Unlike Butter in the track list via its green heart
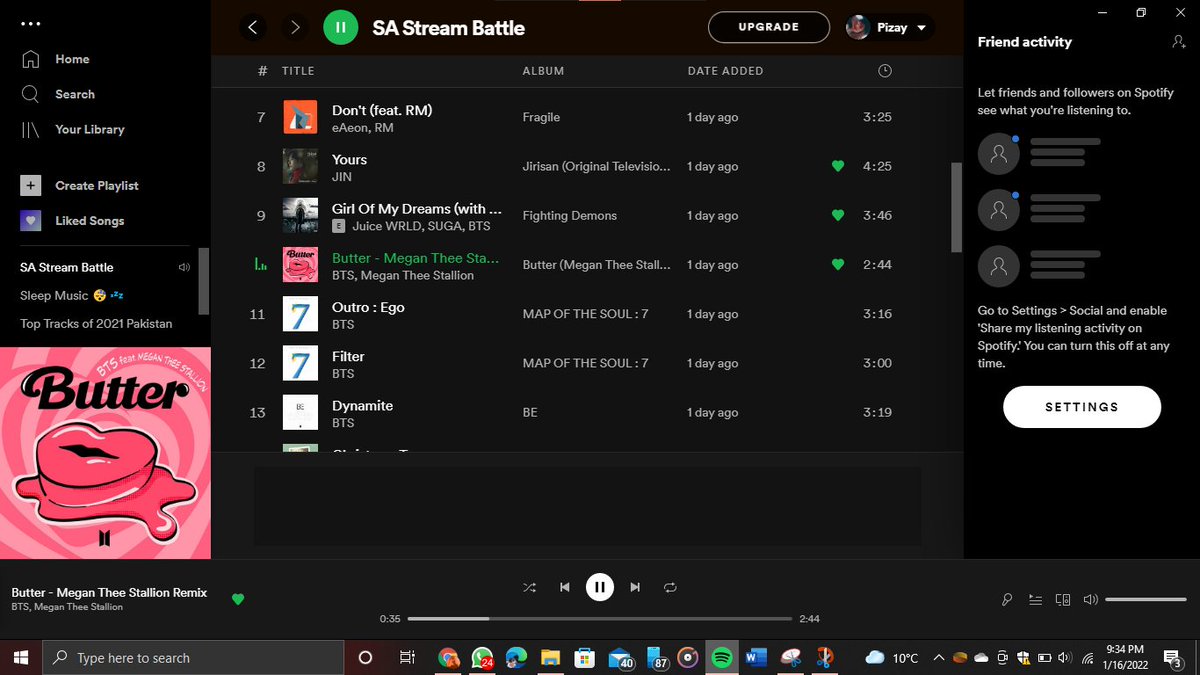The height and width of the screenshot is (675, 1200). (x=838, y=264)
